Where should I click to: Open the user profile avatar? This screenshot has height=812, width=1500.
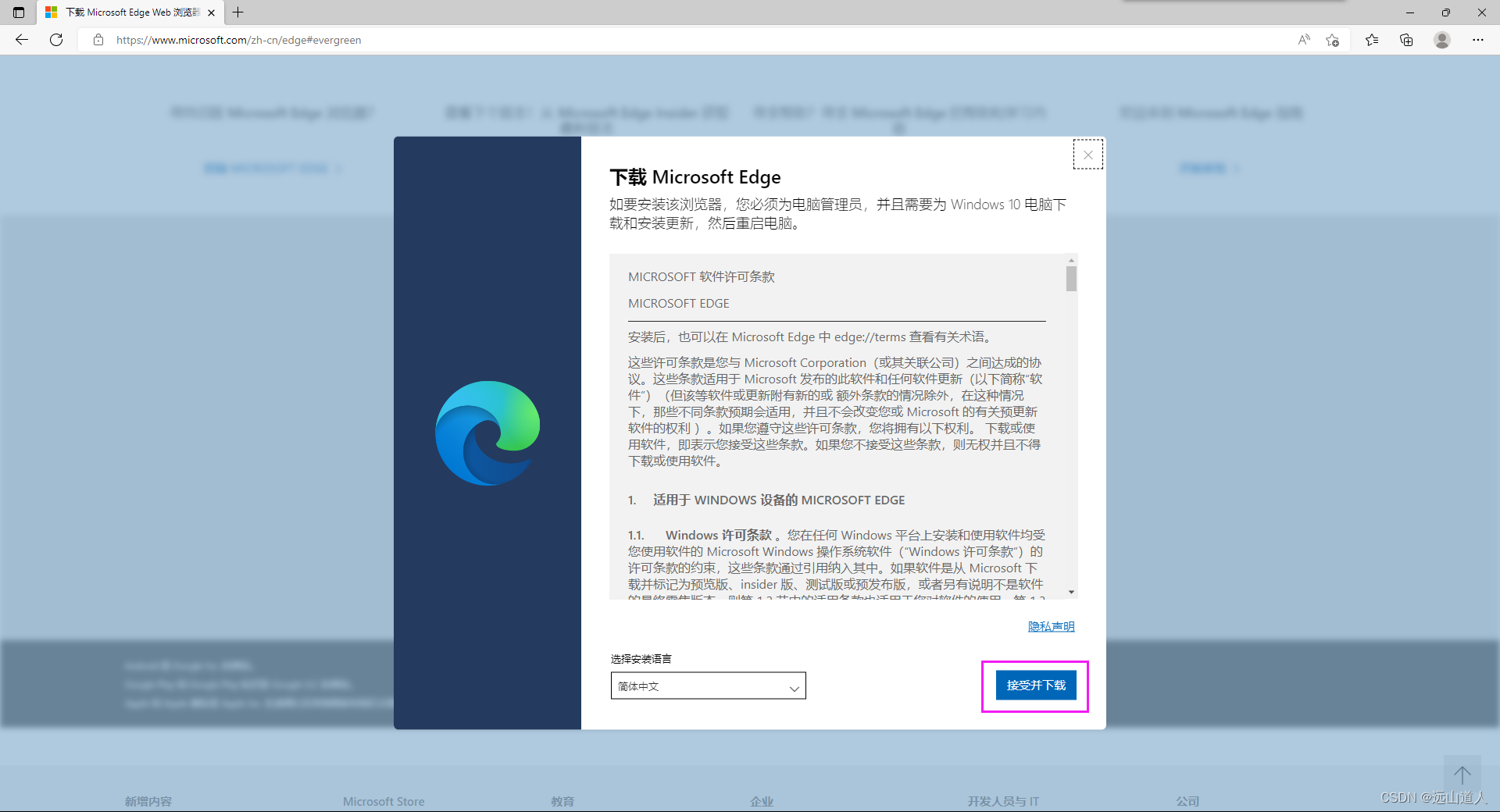tap(1442, 40)
